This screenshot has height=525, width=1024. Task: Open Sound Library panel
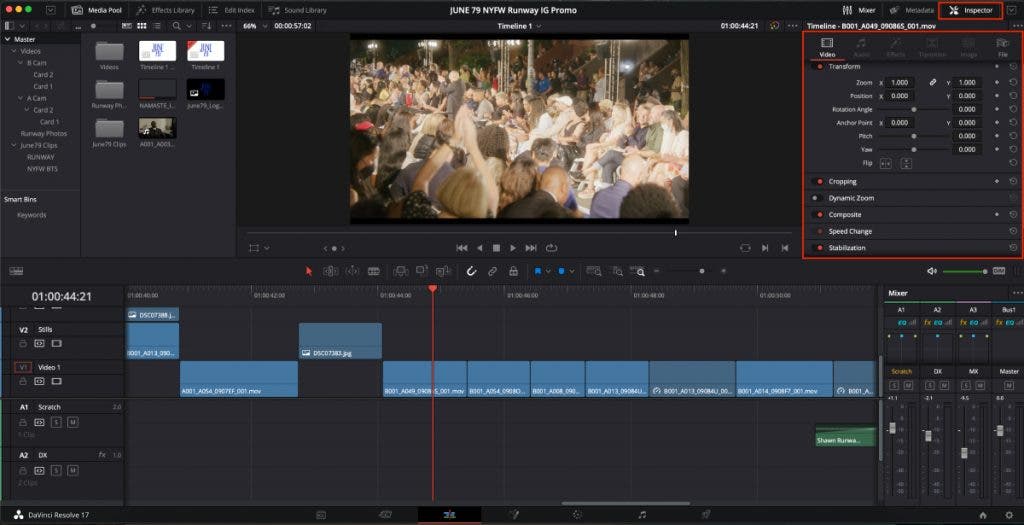point(298,10)
